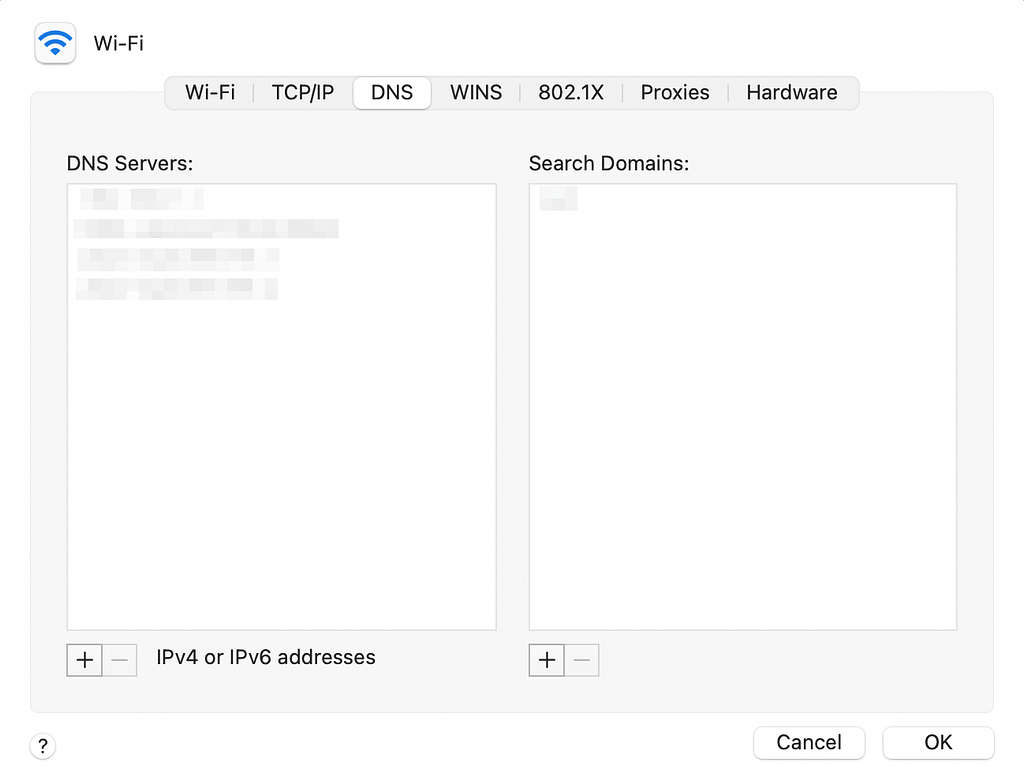Remove DNS server with the minus button
The width and height of the screenshot is (1024, 773).
click(120, 660)
